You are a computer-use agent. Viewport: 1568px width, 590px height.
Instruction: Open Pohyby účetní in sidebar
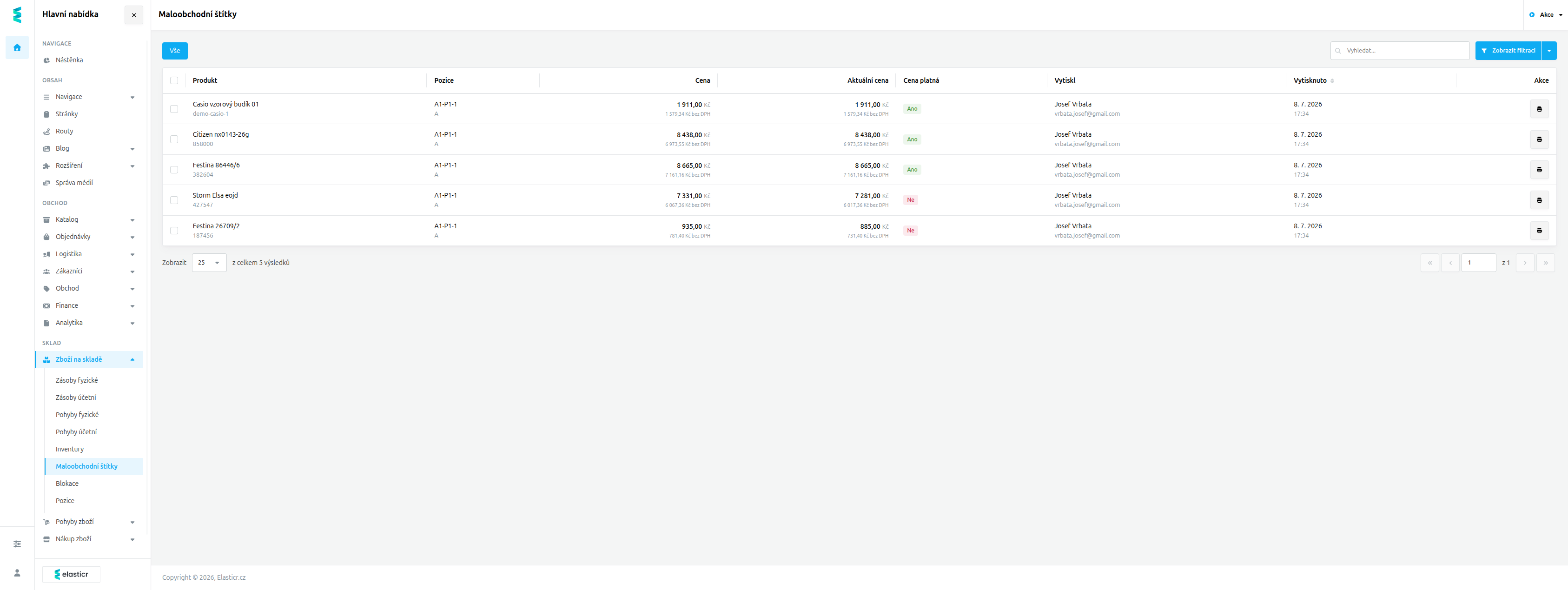pos(76,432)
